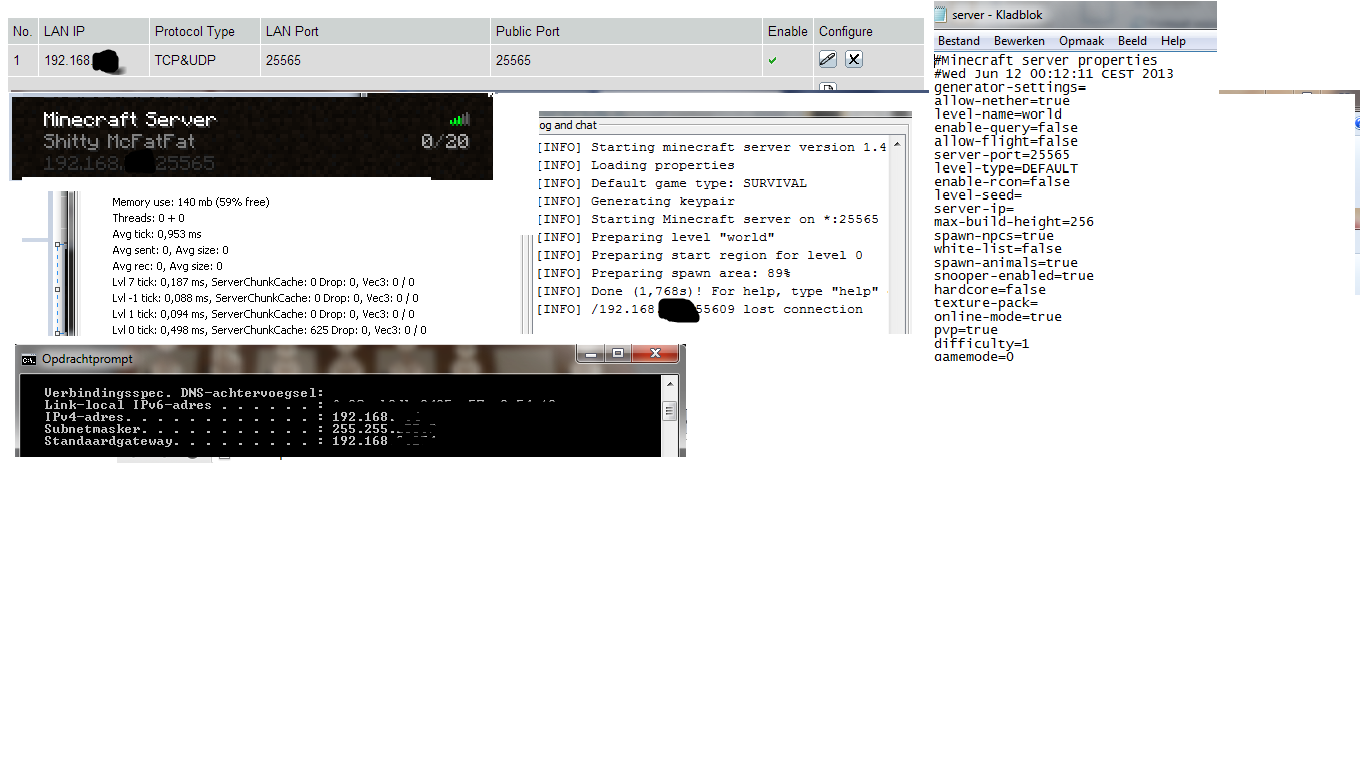Viewport: 1360px width, 768px height.
Task: Click the green signal bars in Minecraft server entry
Action: coord(459,119)
